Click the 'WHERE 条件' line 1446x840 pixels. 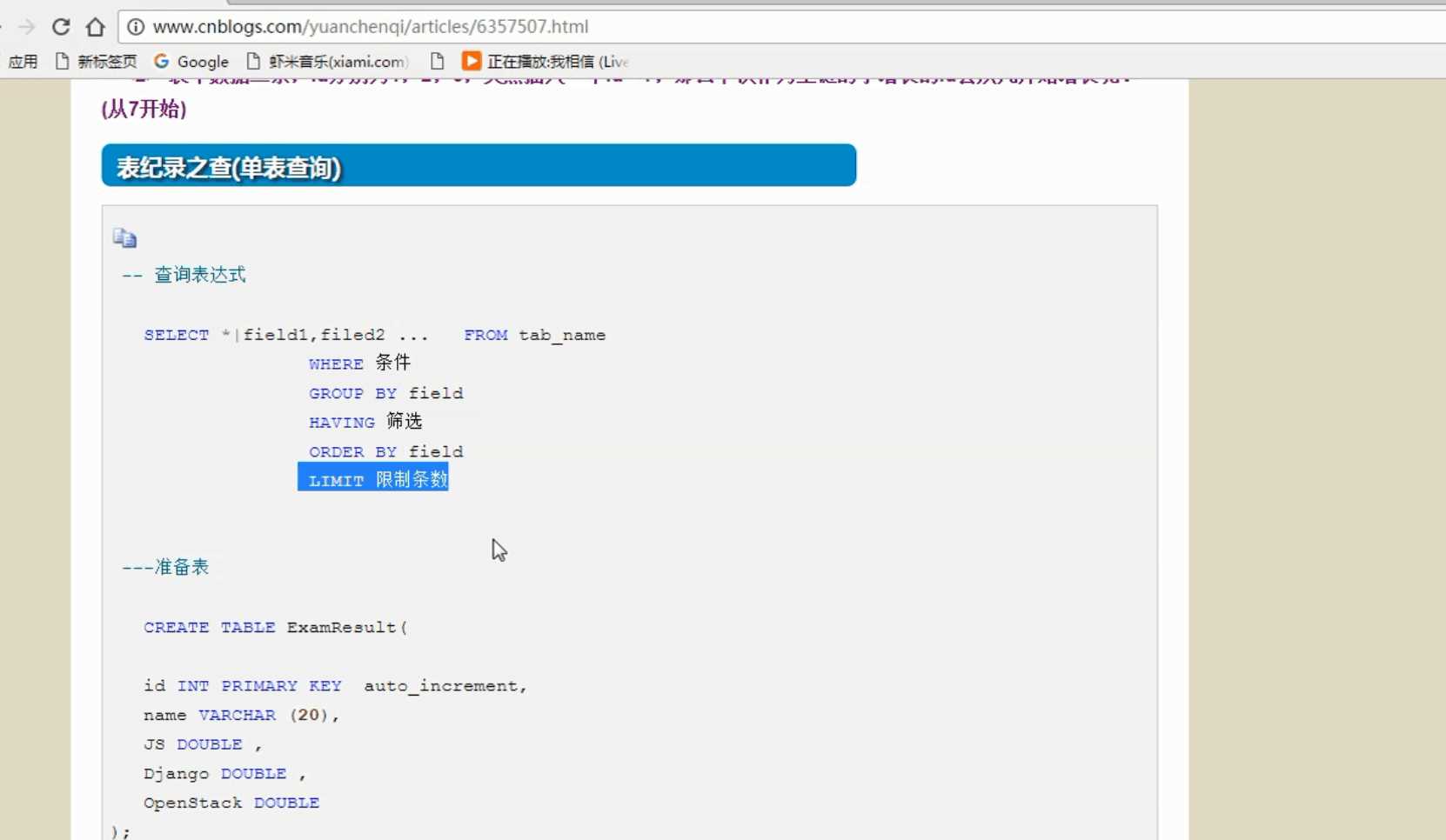click(x=359, y=363)
